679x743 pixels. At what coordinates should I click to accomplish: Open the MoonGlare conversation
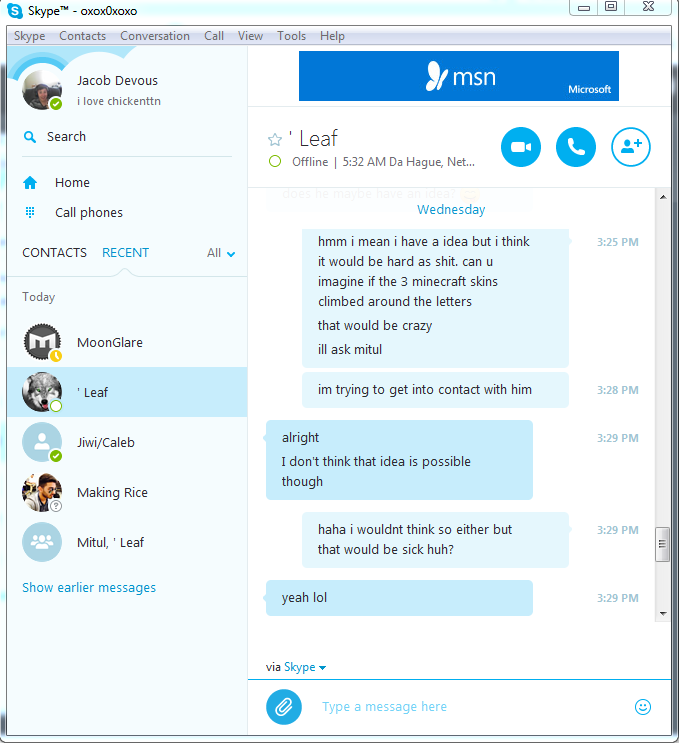coord(127,342)
